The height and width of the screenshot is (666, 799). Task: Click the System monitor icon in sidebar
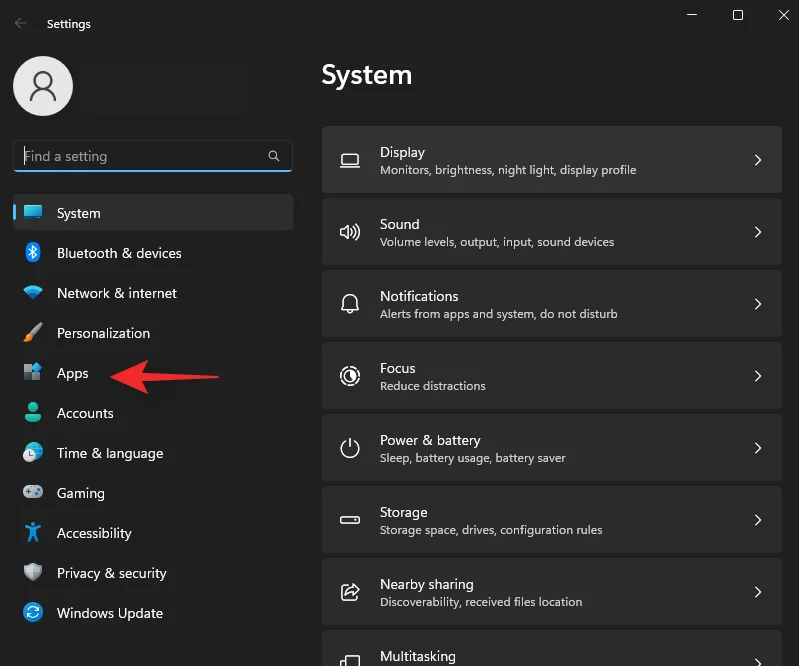click(x=33, y=212)
